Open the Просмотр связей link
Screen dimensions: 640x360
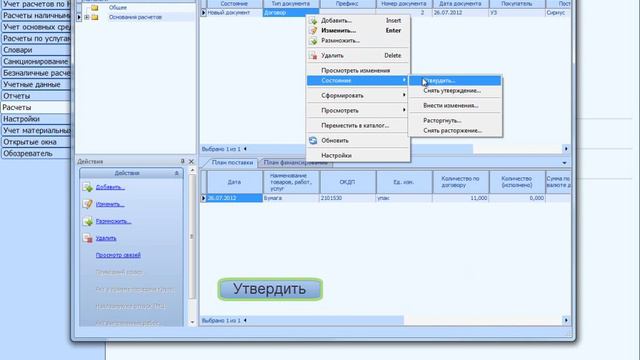tap(118, 255)
